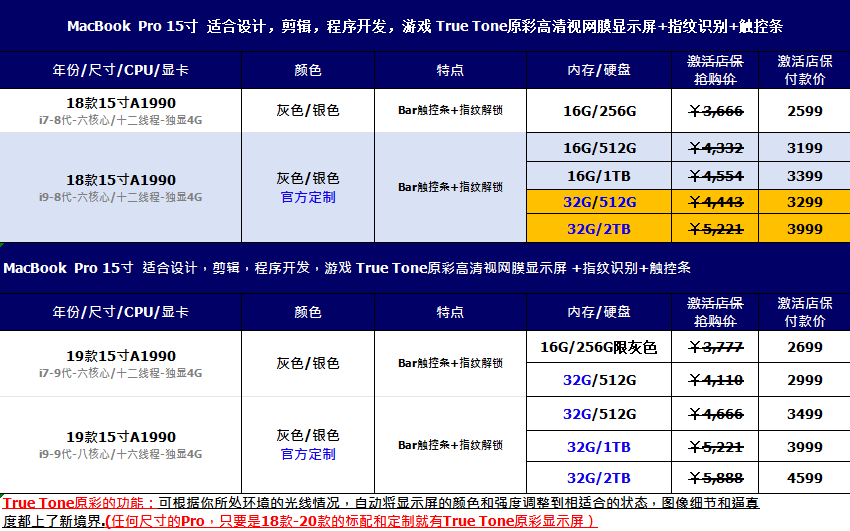
Task: Click the struck-through ¥4,332 price
Action: (716, 148)
